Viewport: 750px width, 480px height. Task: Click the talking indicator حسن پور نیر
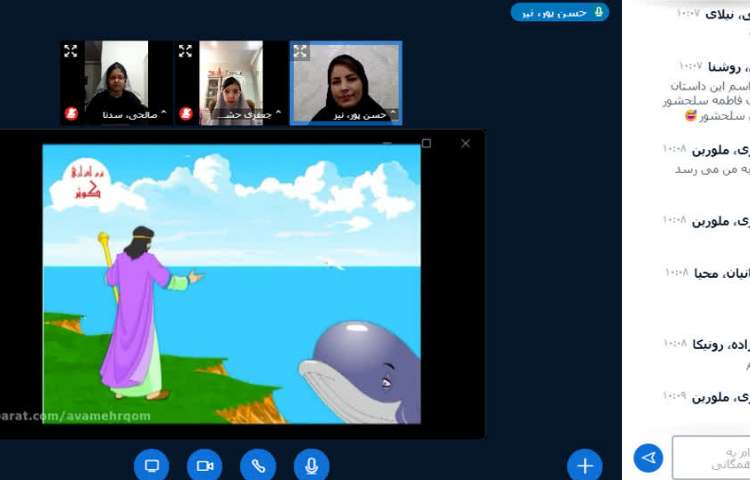coord(560,12)
